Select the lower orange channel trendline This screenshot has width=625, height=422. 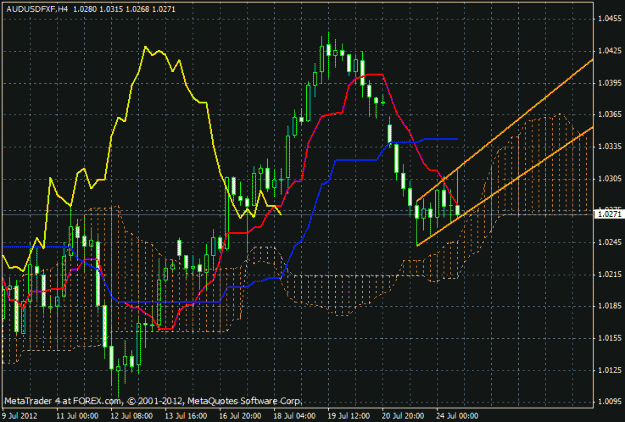(x=505, y=186)
